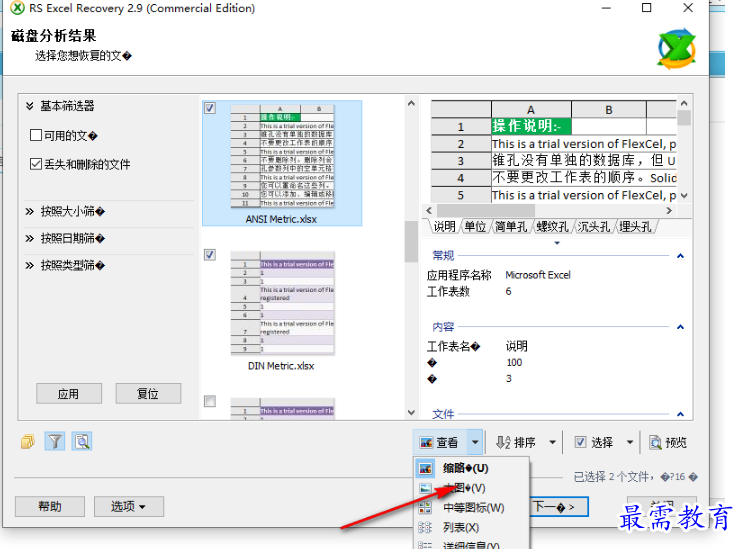The height and width of the screenshot is (549, 741).
Task: Select the DIN Metric.xlsx thumbnail
Action: [282, 303]
